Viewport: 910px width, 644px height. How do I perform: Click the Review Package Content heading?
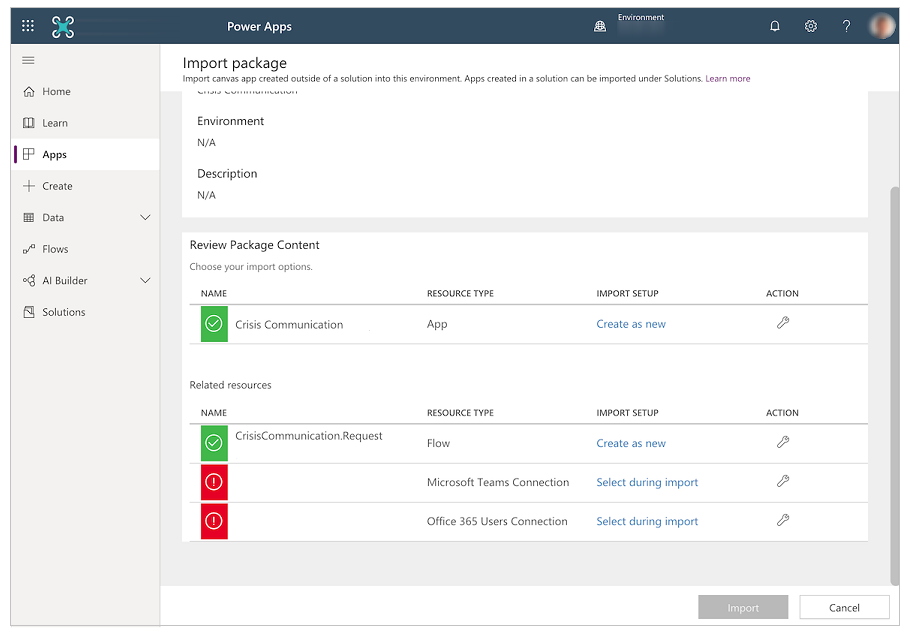click(x=254, y=245)
